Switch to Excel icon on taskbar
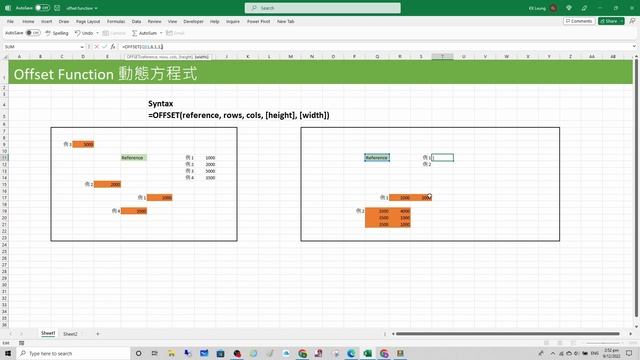 coord(367,353)
